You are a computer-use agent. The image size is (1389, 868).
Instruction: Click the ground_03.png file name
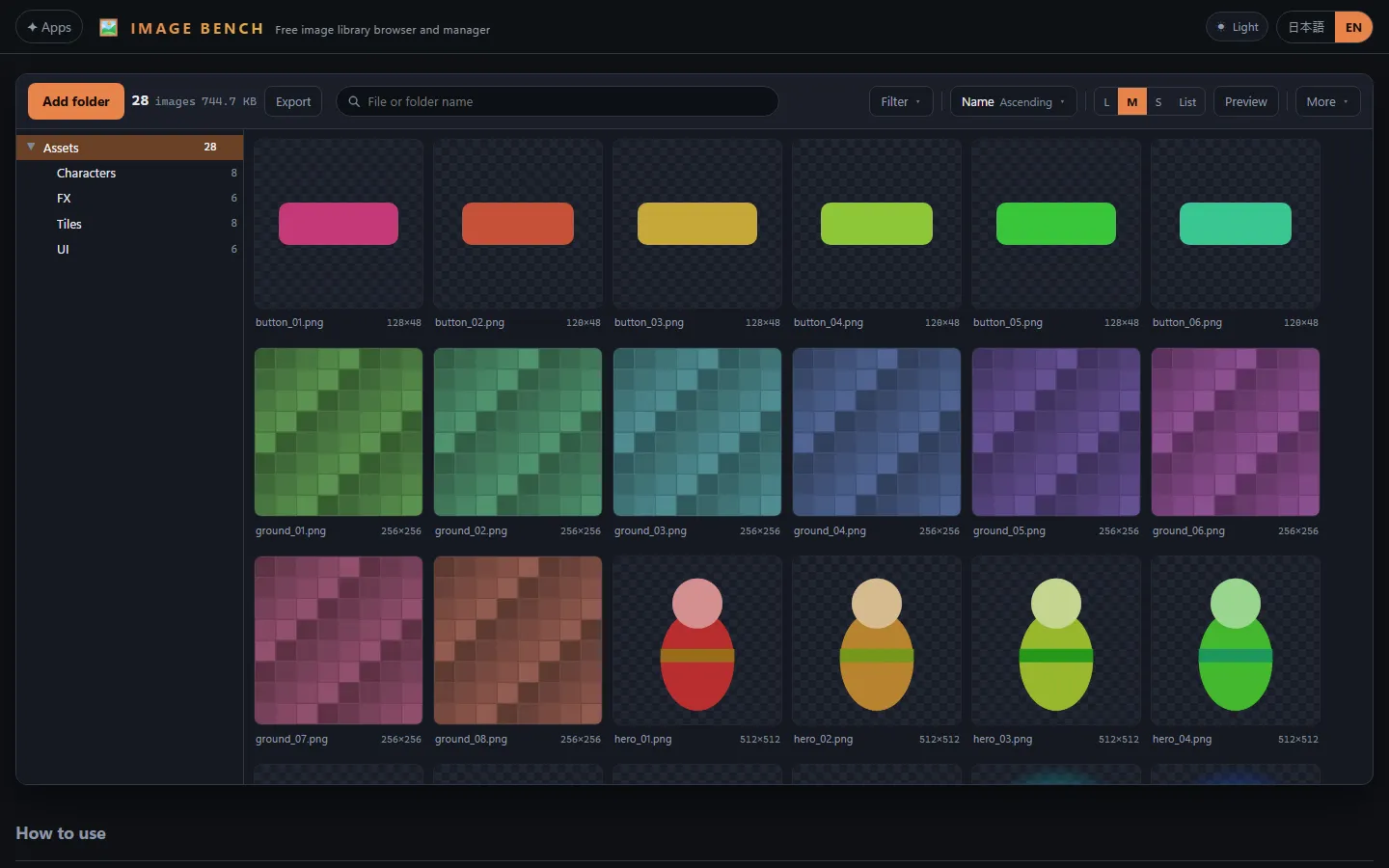point(650,530)
